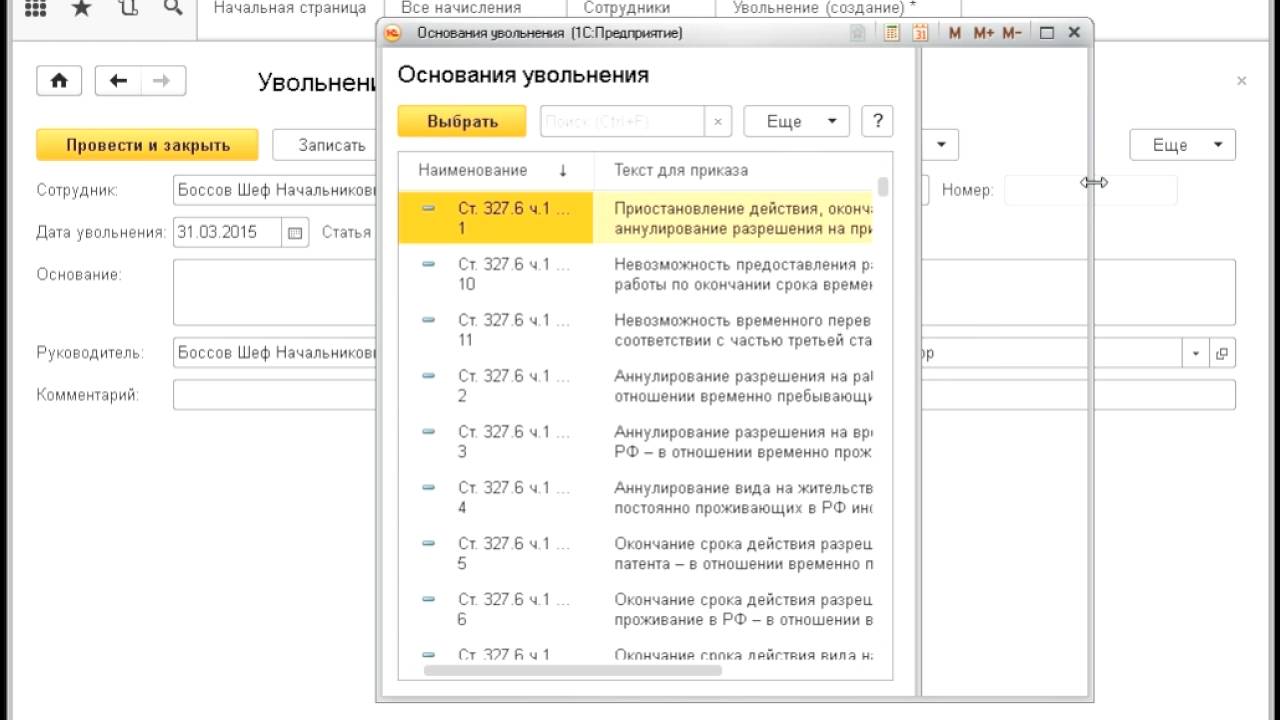
Task: Click the Руководитель input field
Action: 275,353
